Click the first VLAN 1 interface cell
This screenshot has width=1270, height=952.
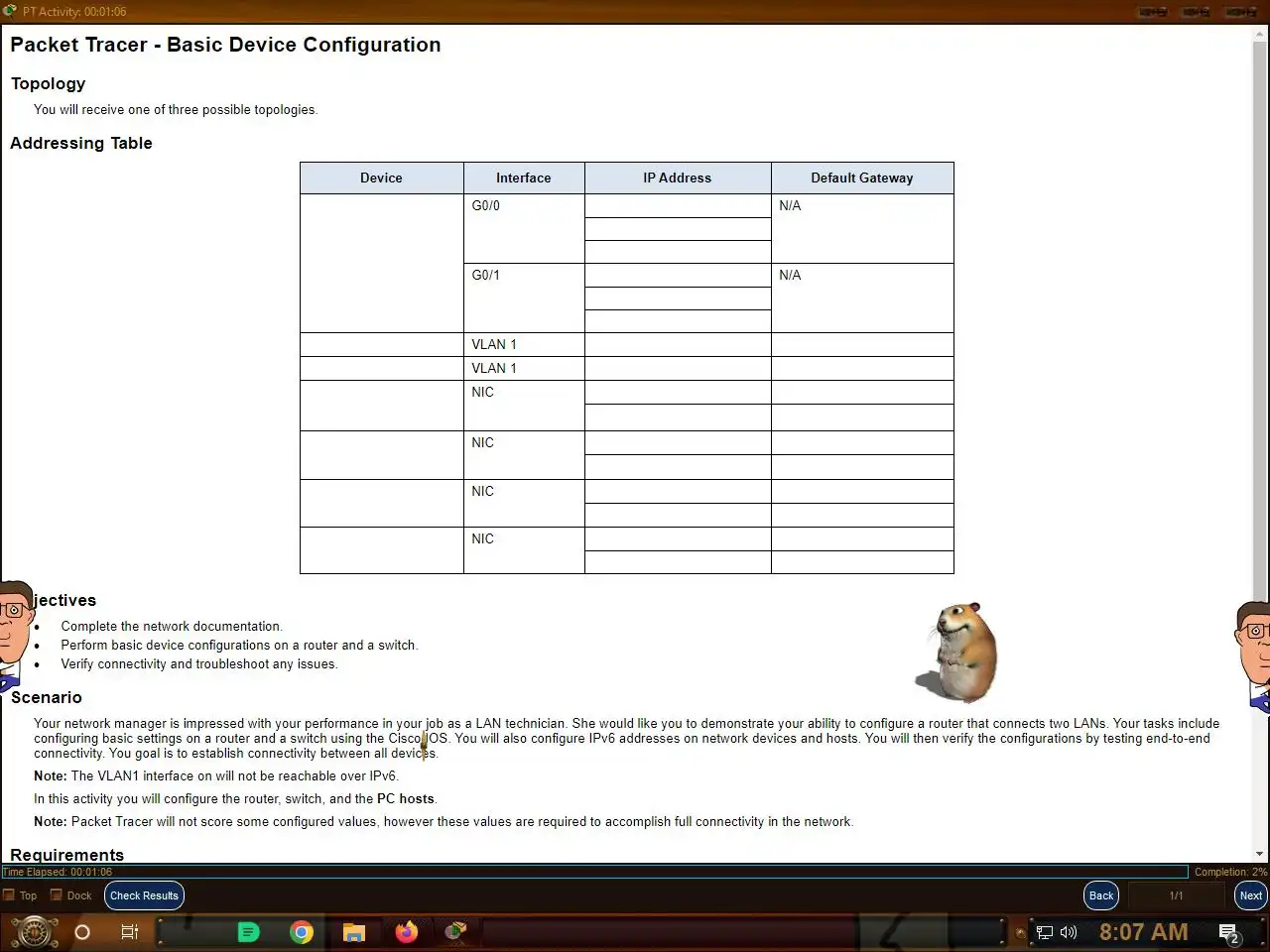coord(524,345)
